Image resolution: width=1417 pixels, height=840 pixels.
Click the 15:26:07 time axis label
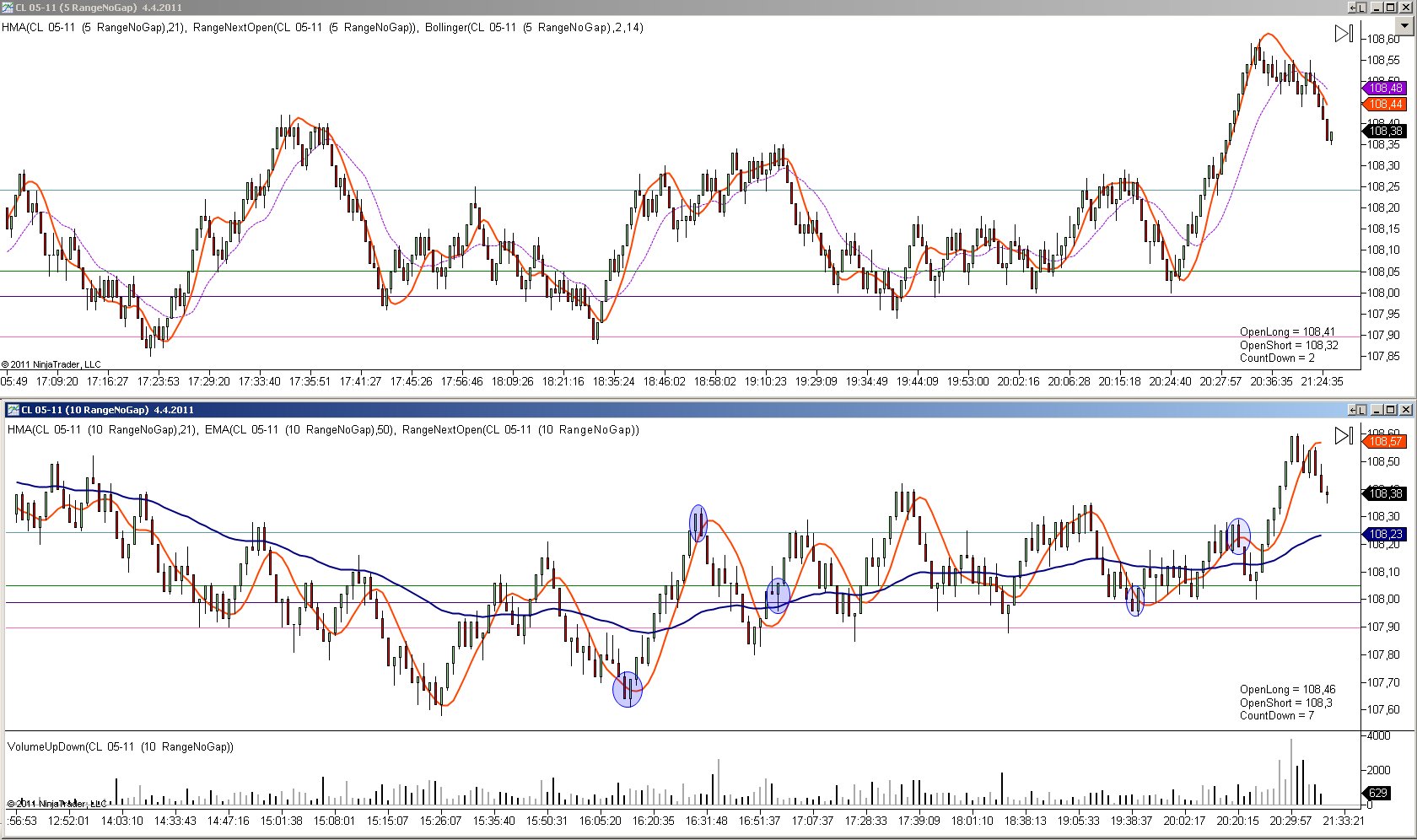pyautogui.click(x=440, y=820)
